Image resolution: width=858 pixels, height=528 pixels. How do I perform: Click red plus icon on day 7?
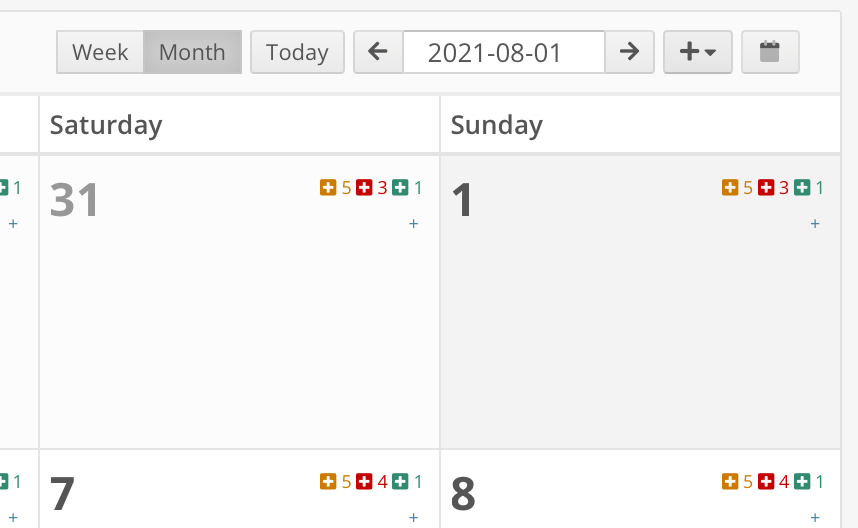pyautogui.click(x=364, y=481)
